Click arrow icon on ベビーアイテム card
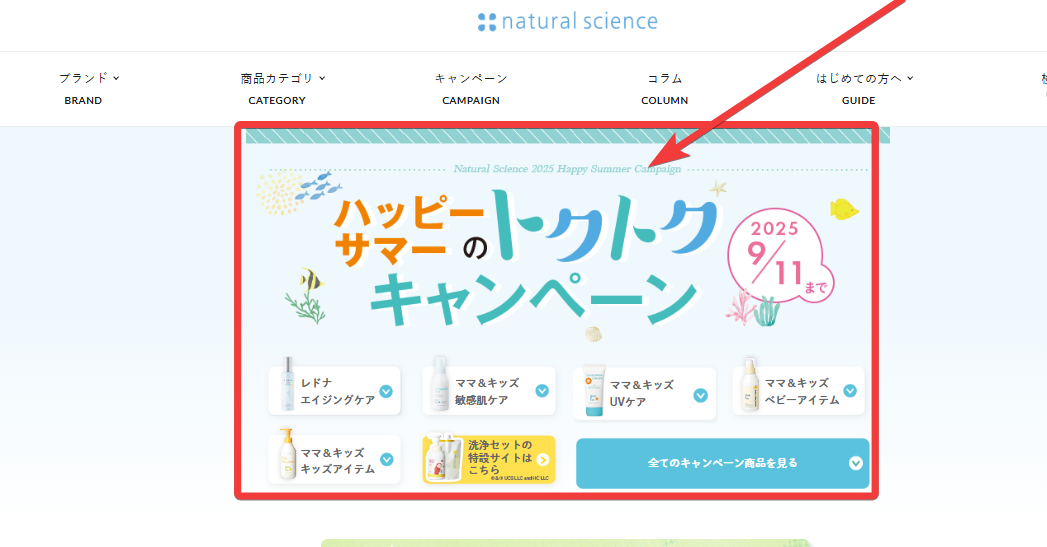 click(850, 391)
